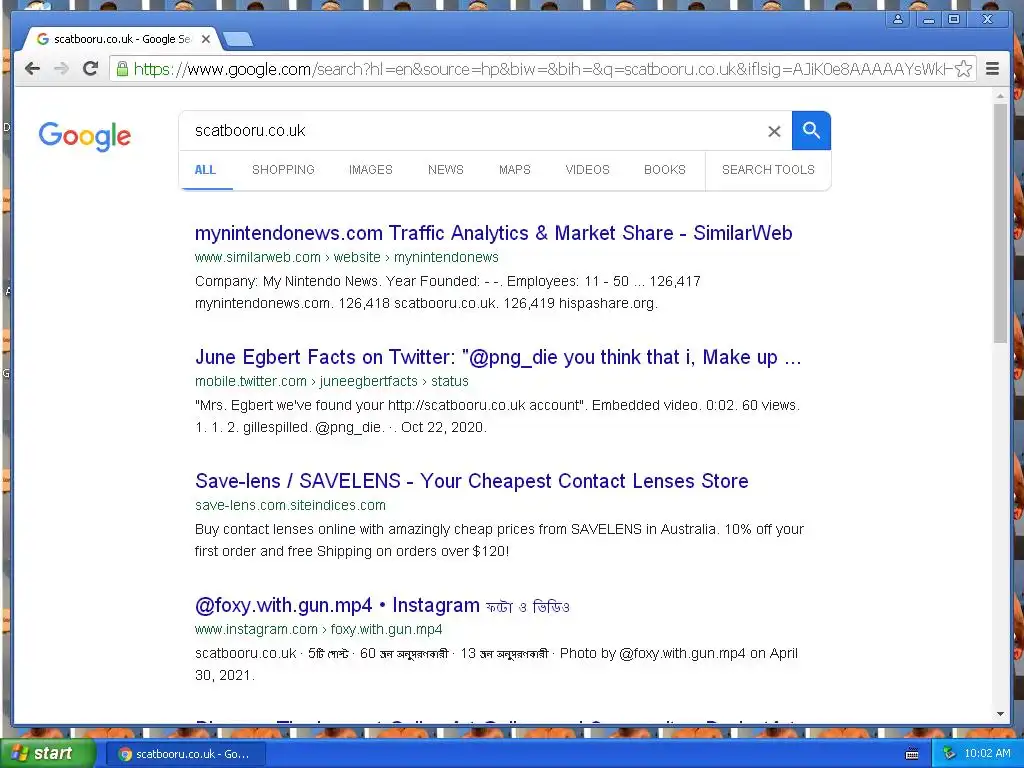This screenshot has width=1024, height=768.
Task: Click the save-lens.com.siteindices.com URL text
Action: 290,505
